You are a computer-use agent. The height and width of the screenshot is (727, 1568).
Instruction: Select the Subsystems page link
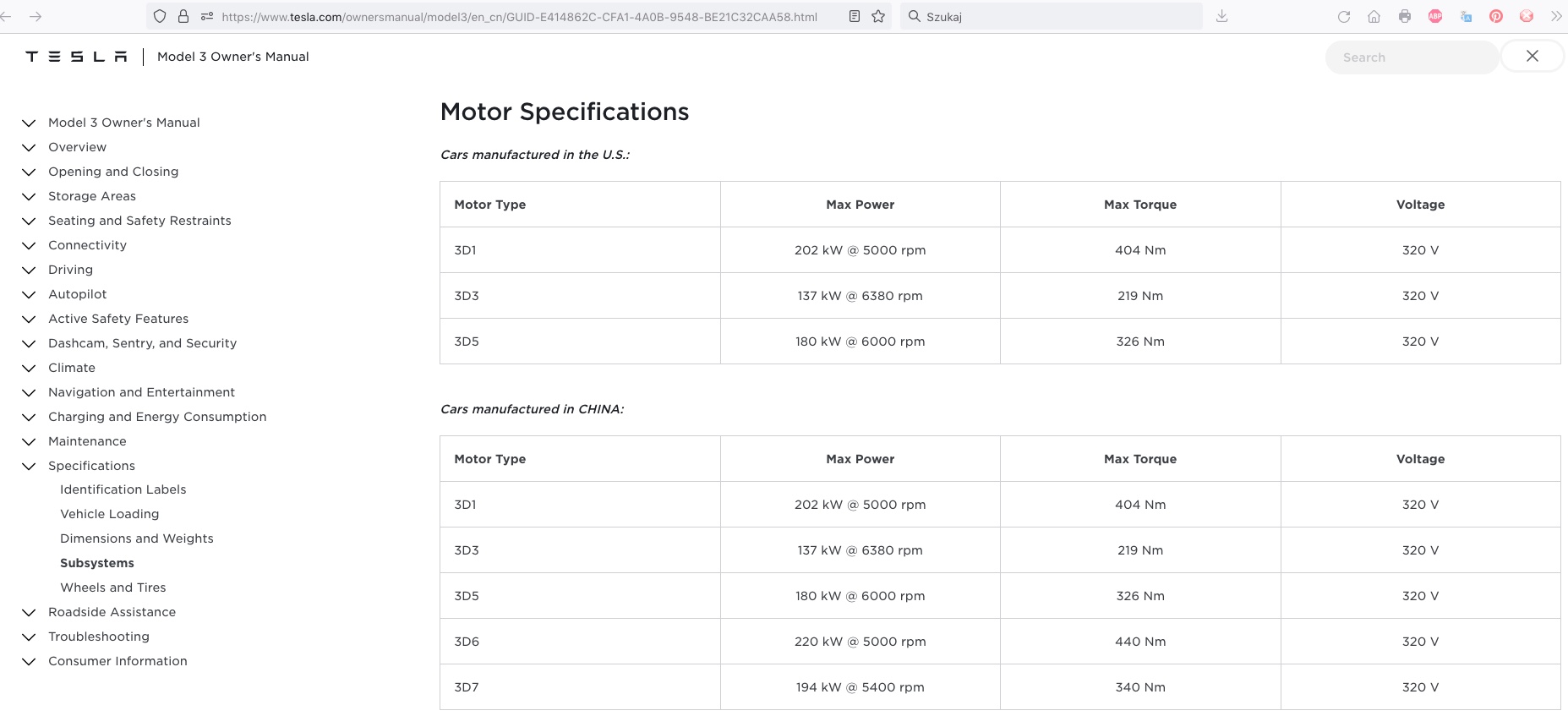[x=96, y=563]
